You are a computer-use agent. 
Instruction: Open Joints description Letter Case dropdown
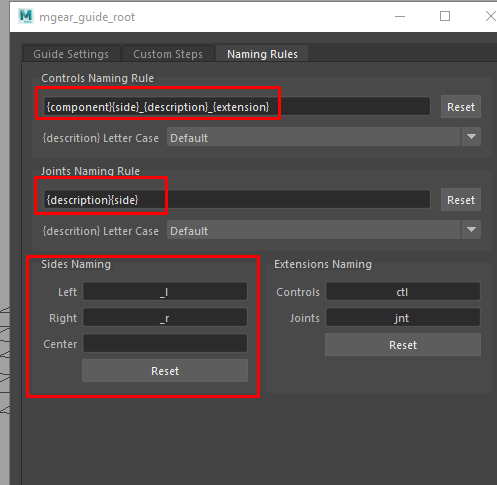pos(324,230)
